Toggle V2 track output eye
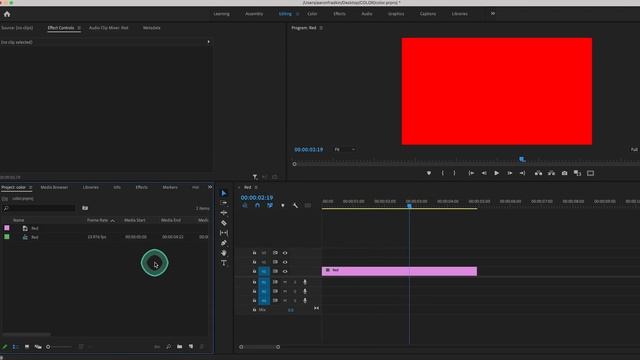 [x=285, y=262]
